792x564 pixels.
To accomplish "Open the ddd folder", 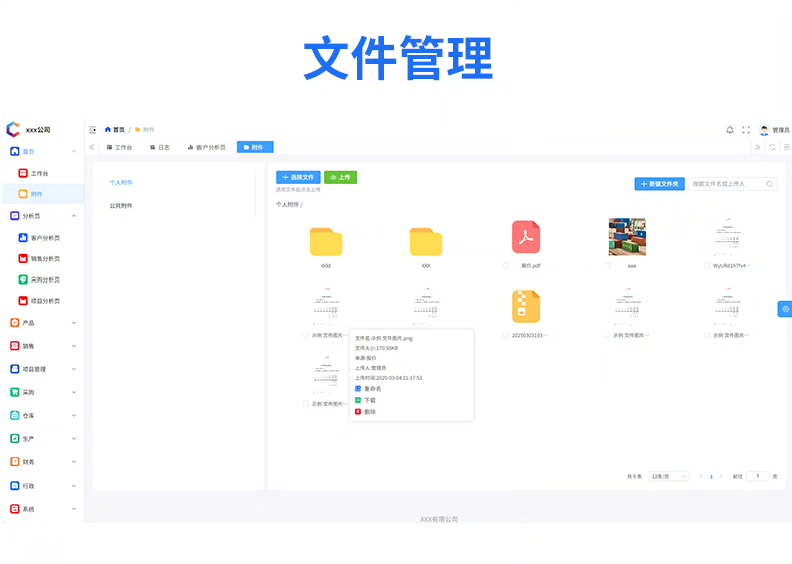I will (x=326, y=242).
